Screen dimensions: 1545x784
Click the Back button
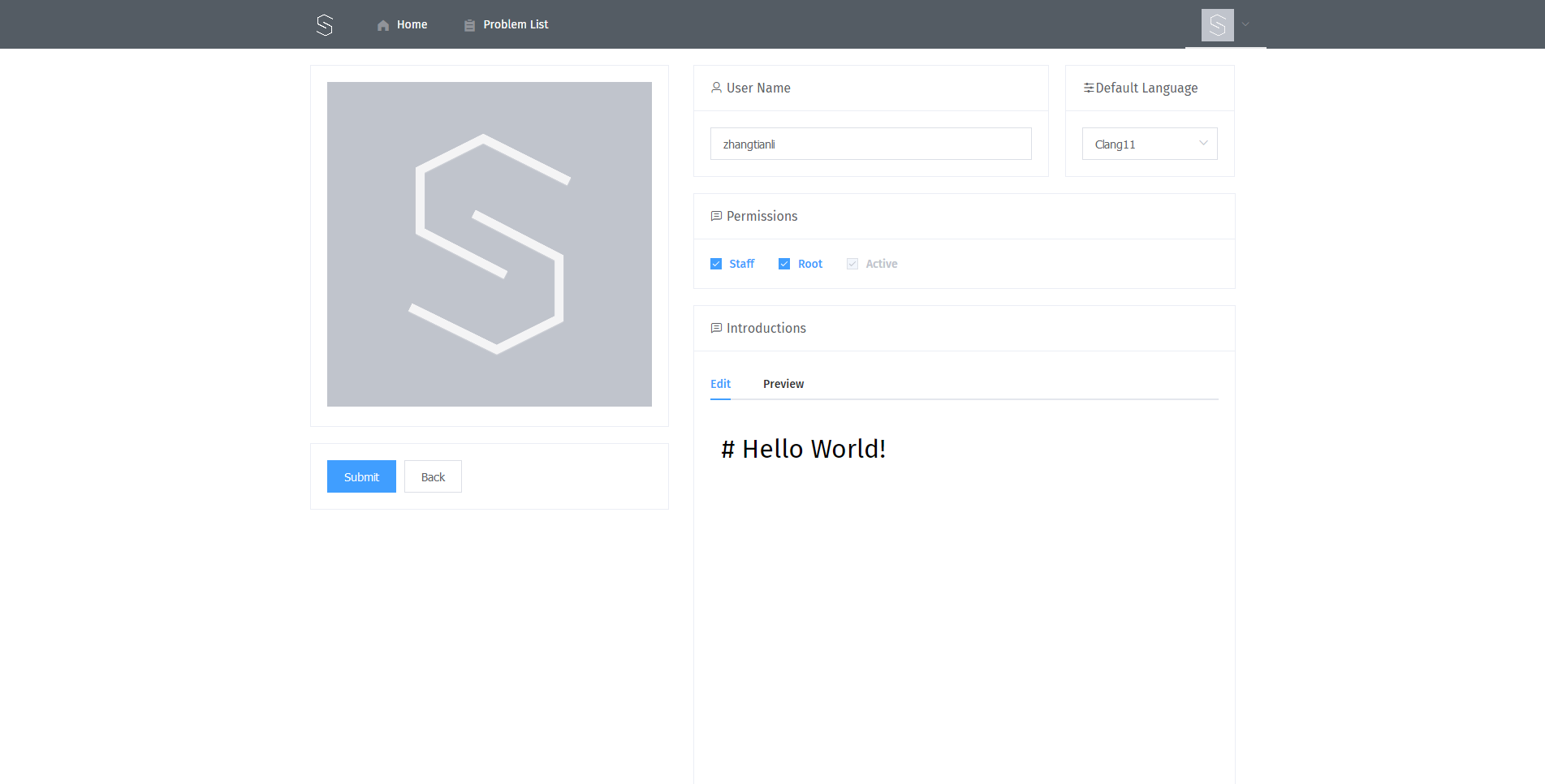pyautogui.click(x=433, y=476)
